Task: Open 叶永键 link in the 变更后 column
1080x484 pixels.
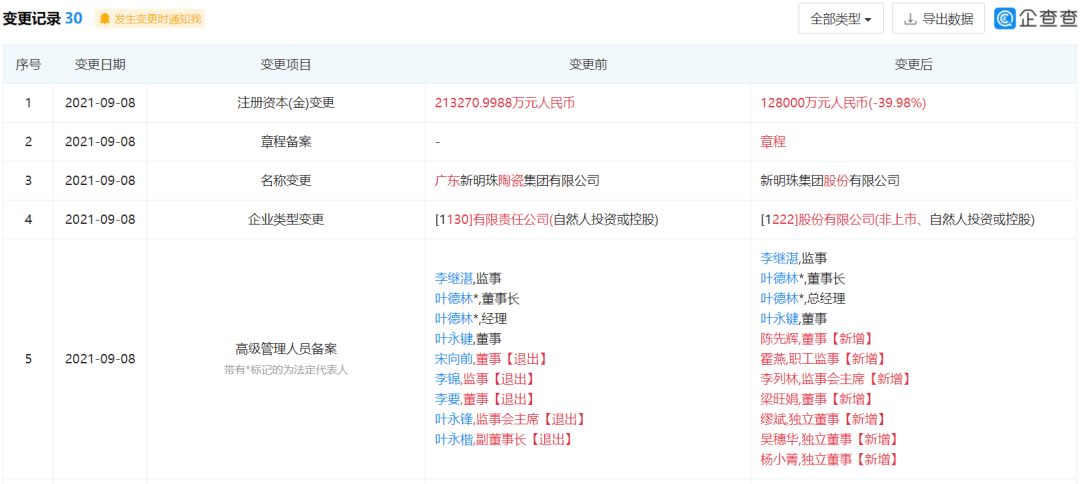Action: [x=779, y=319]
